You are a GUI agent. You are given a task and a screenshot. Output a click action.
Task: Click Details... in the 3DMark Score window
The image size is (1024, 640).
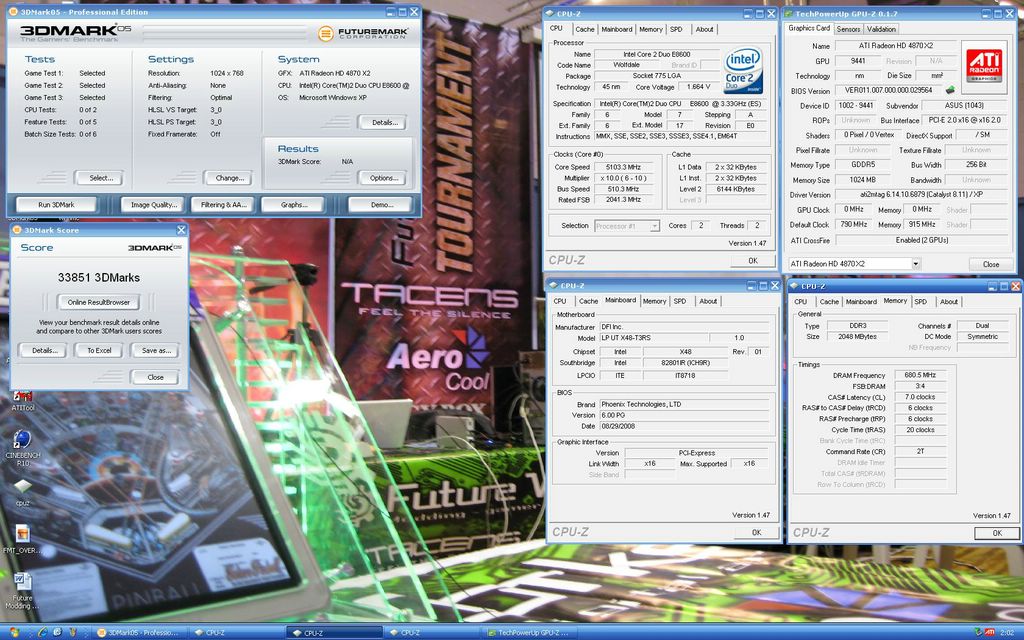44,351
